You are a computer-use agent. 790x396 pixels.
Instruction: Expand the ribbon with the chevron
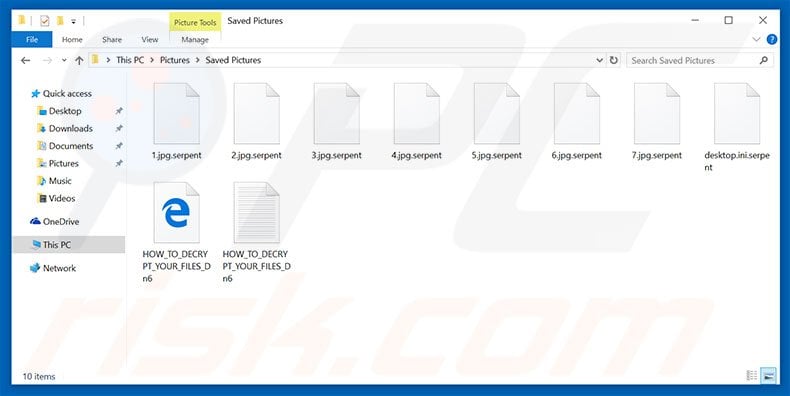756,39
